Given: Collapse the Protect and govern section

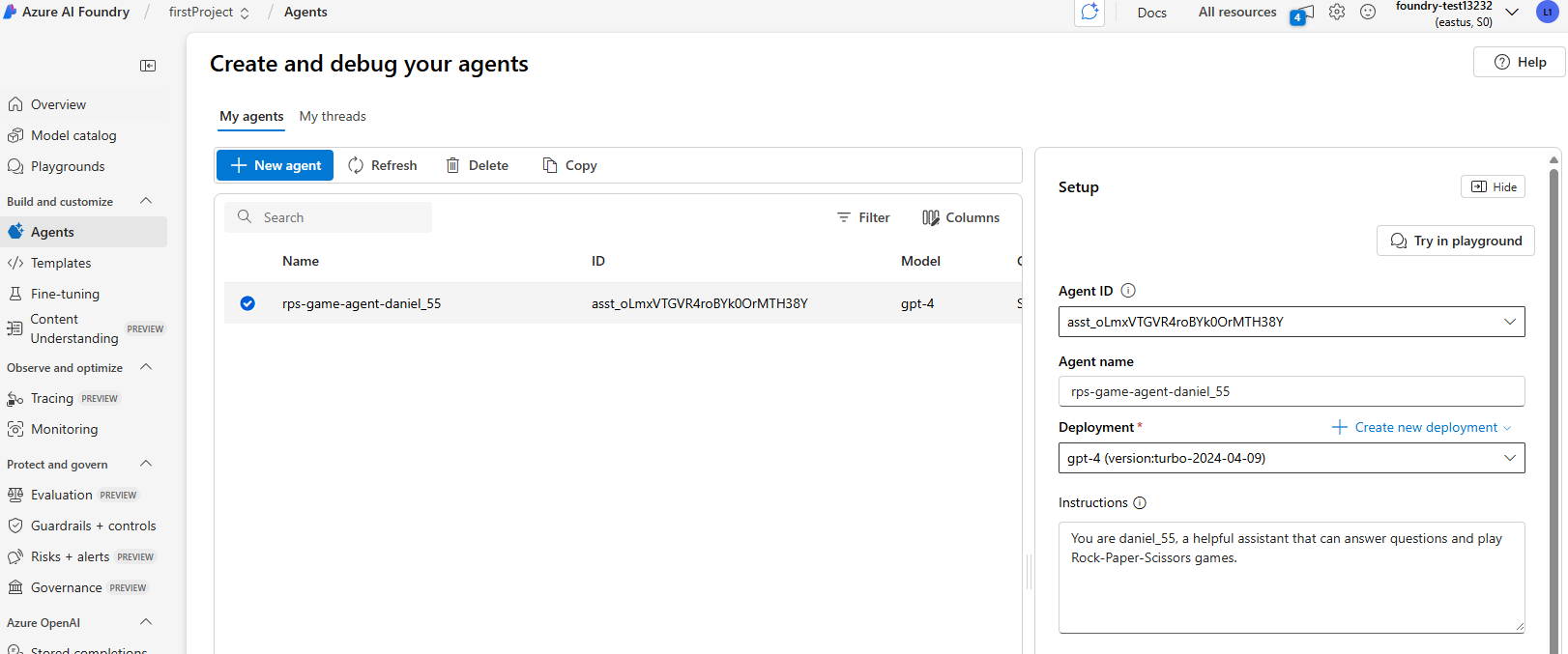Looking at the screenshot, I should [146, 464].
